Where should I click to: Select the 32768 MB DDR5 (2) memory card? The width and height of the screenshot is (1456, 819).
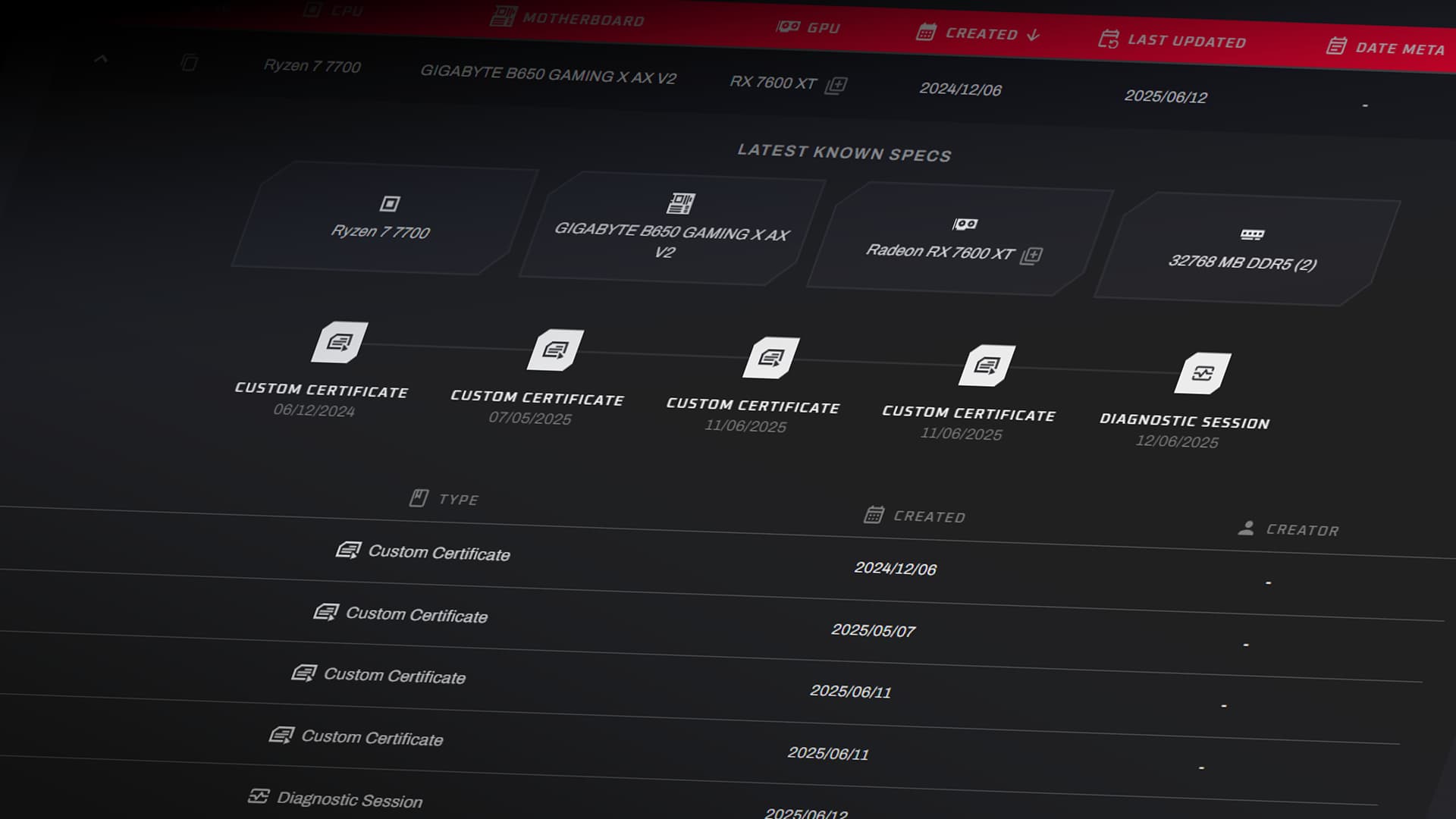coord(1247,249)
